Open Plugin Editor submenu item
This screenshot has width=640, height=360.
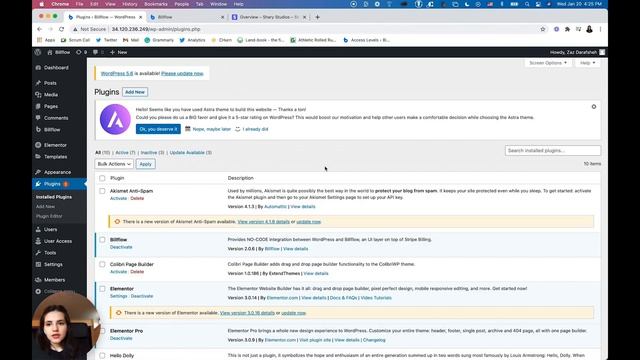tap(49, 216)
